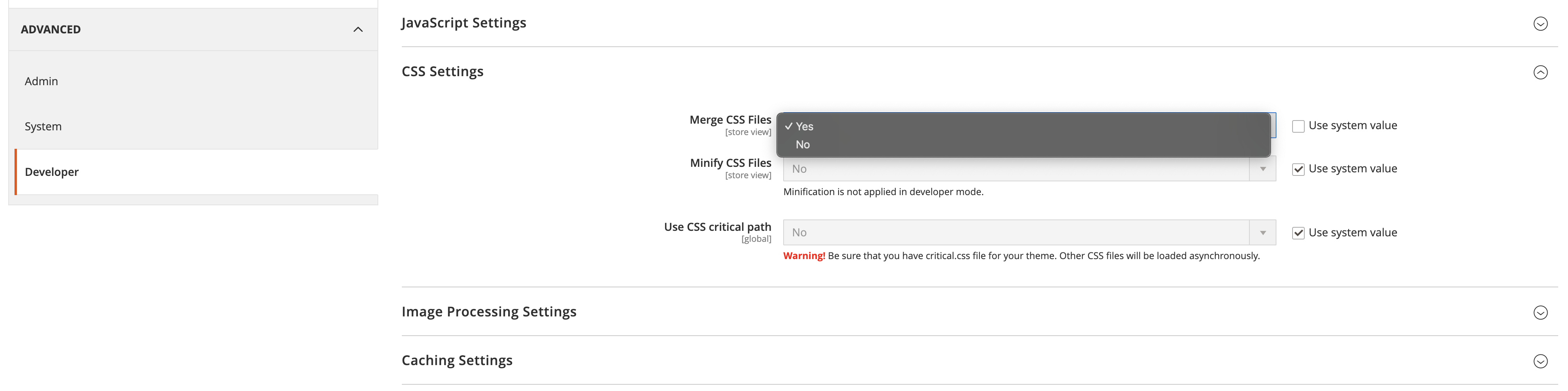Viewport: 1568px width, 391px height.
Task: Check Use system value for Merge CSS Files
Action: pos(1298,126)
